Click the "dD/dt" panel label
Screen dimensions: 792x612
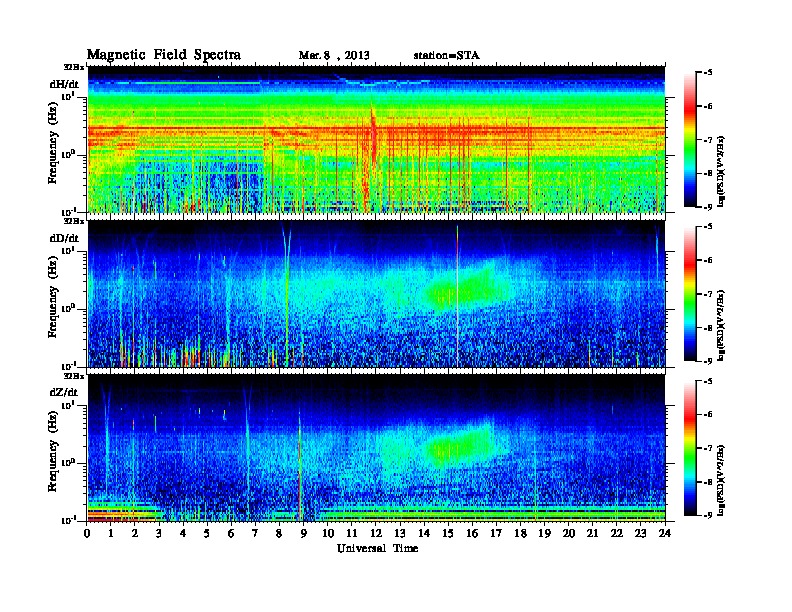pos(64,238)
